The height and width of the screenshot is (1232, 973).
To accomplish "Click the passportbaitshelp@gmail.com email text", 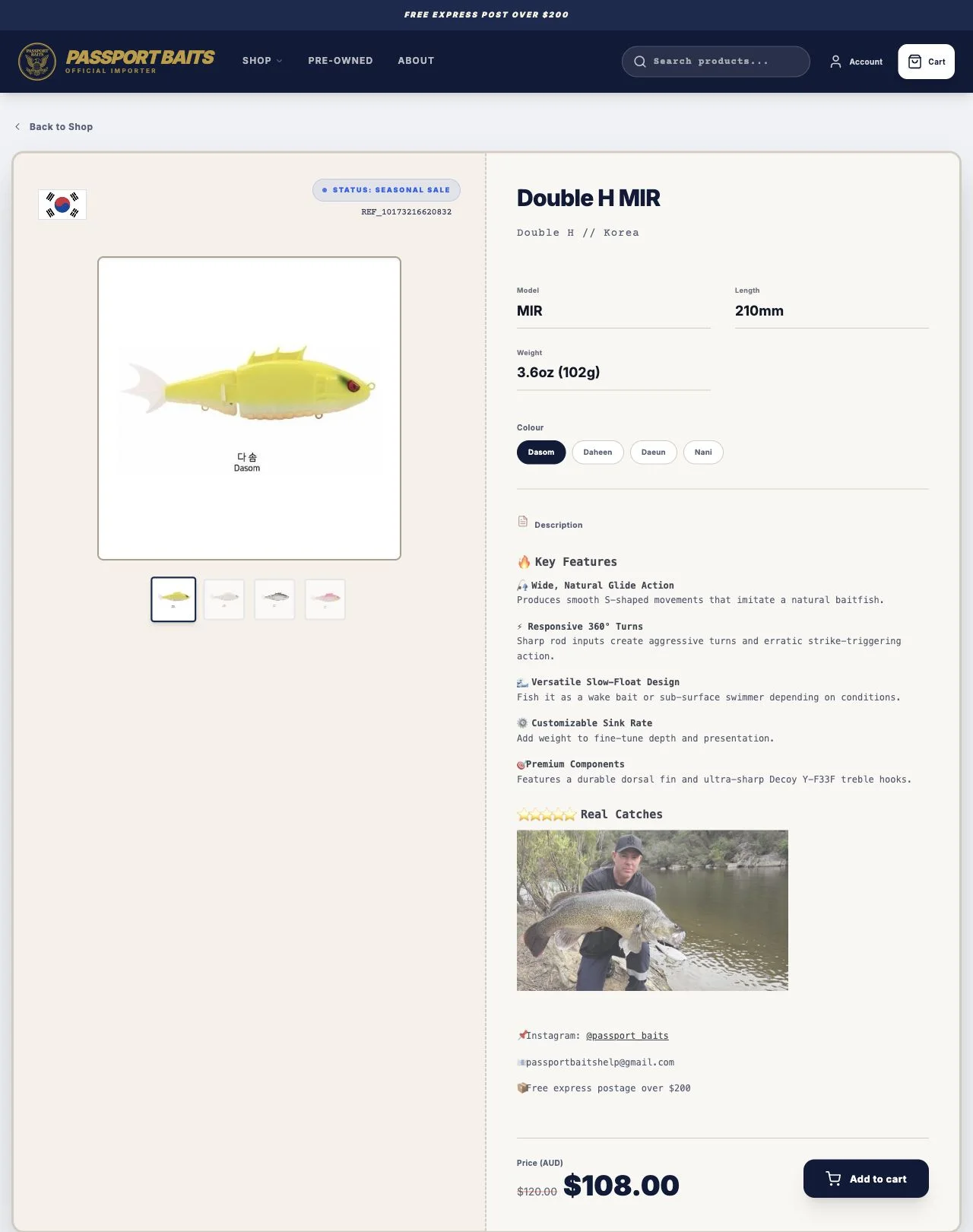I will pos(600,1062).
